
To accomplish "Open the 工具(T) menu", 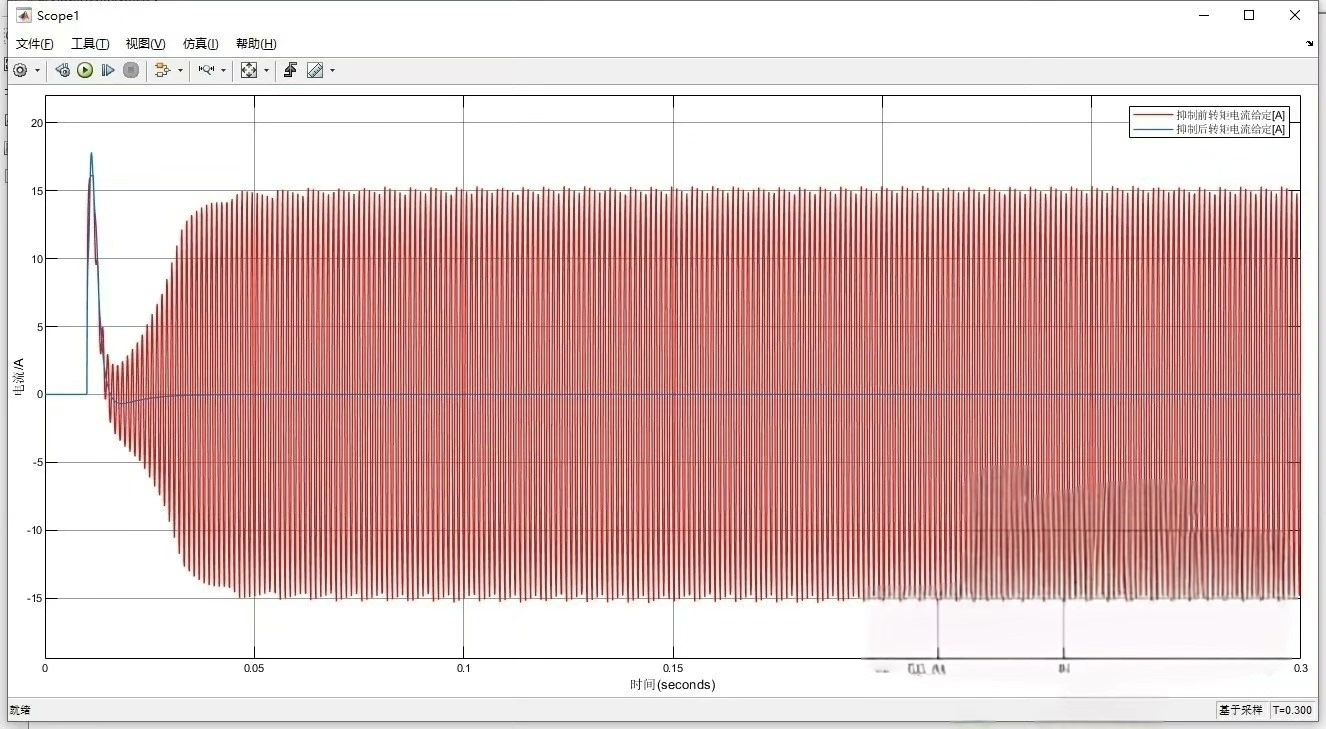I will [x=90, y=44].
